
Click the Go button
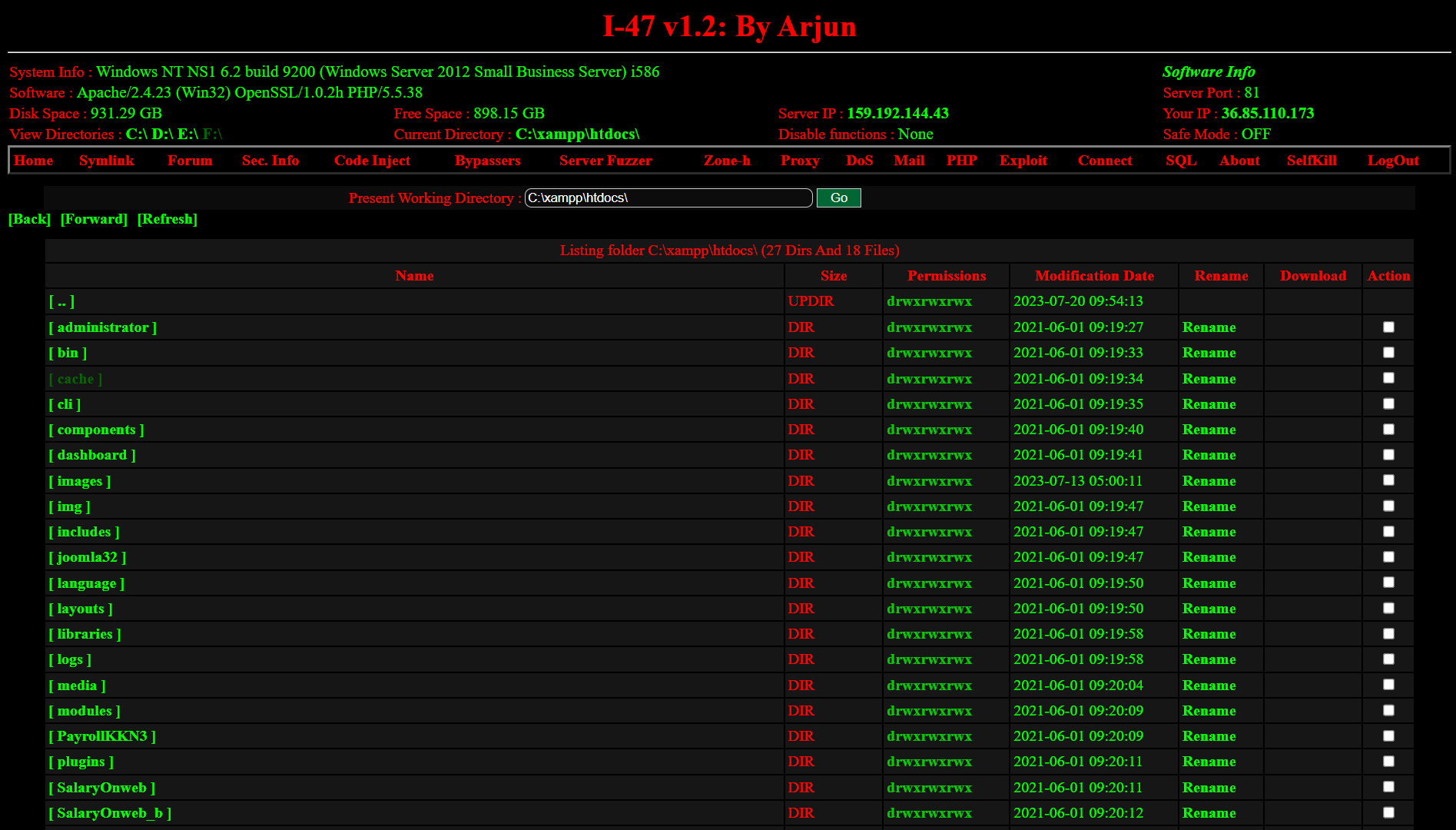point(839,198)
